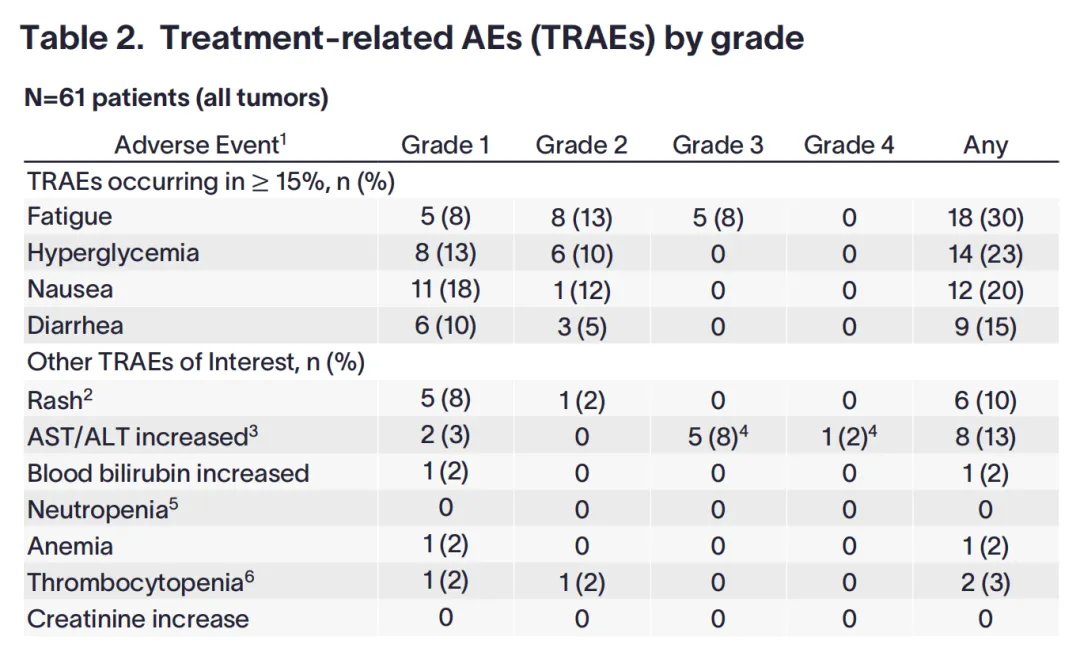The width and height of the screenshot is (1080, 648).
Task: Click the Adverse Event column header
Action: click(x=200, y=145)
